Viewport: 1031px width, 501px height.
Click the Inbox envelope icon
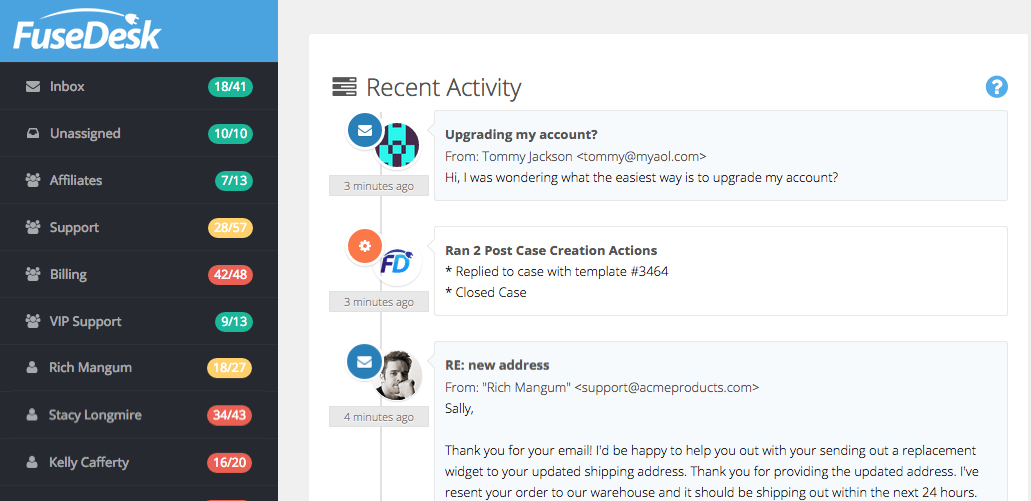[x=33, y=87]
